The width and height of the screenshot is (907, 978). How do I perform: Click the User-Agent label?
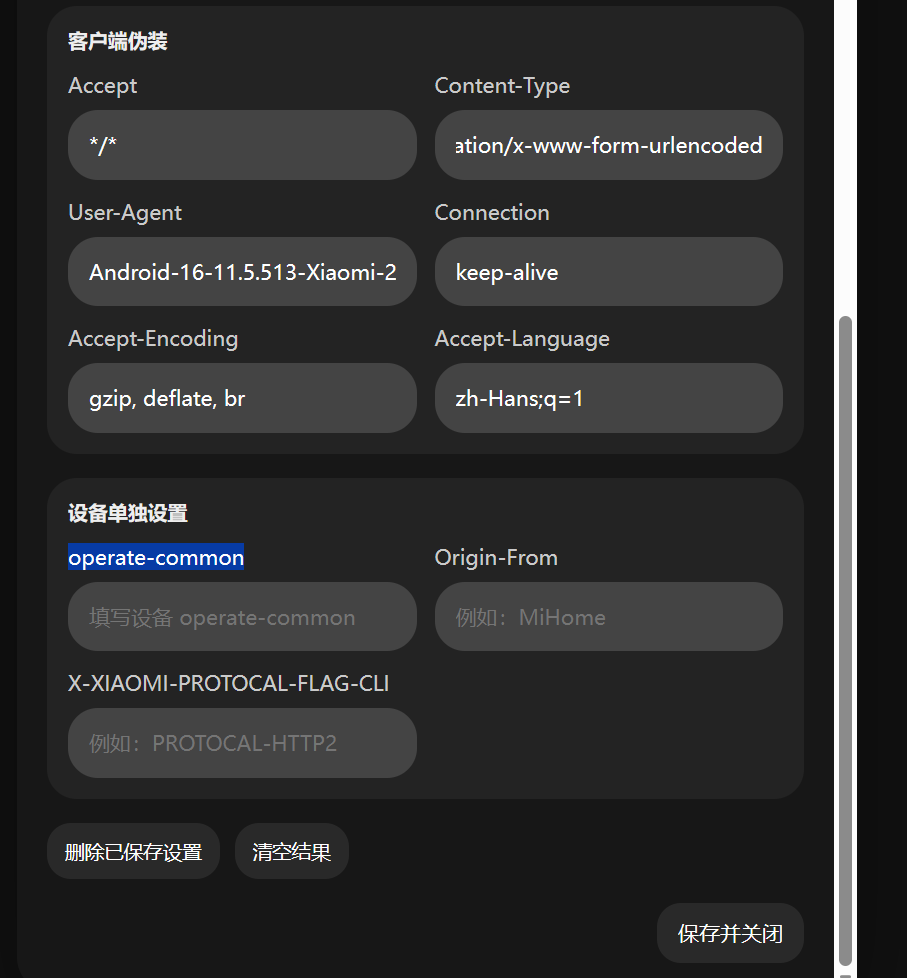click(125, 213)
